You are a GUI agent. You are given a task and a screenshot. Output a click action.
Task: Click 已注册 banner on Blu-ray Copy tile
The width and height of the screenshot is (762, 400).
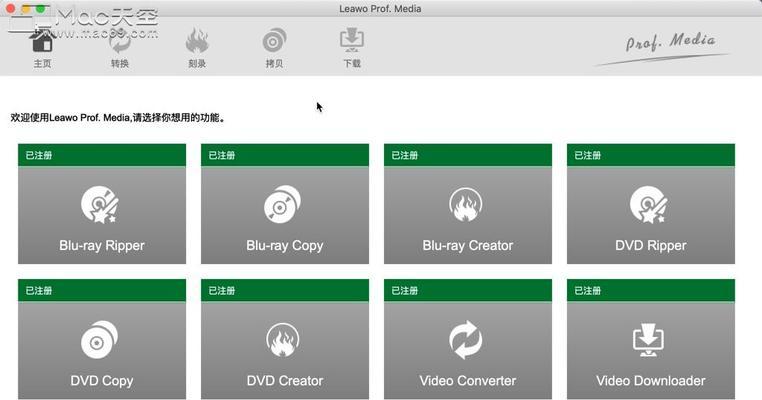(285, 155)
